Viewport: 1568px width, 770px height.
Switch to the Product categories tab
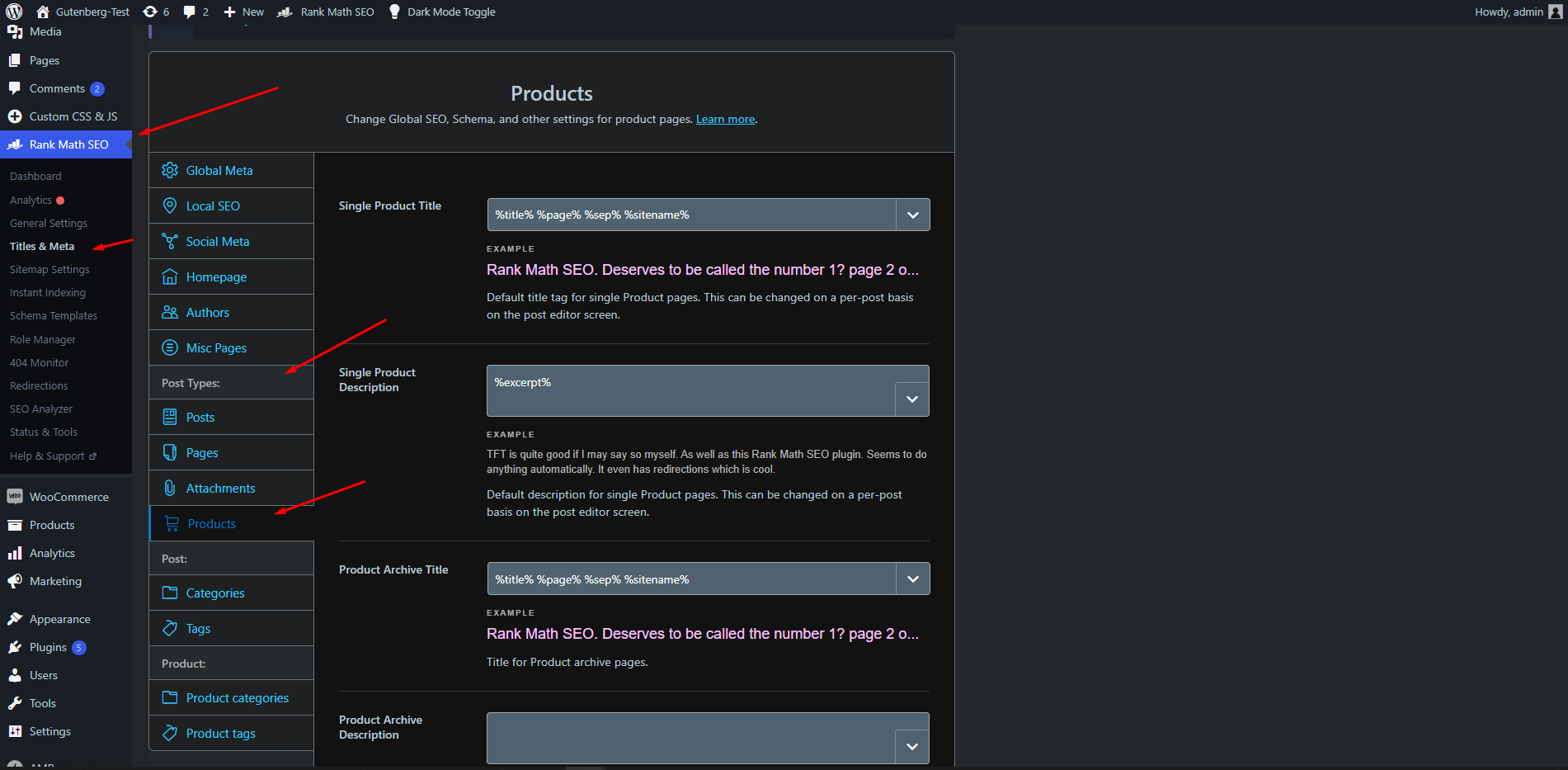click(237, 697)
